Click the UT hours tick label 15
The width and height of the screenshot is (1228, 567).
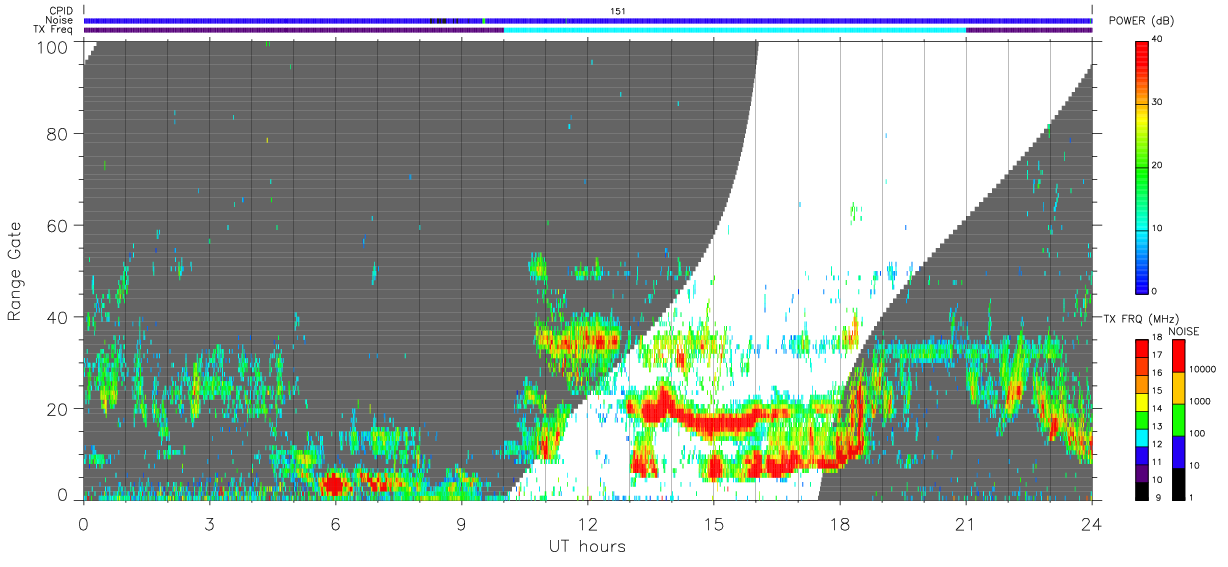click(x=713, y=524)
